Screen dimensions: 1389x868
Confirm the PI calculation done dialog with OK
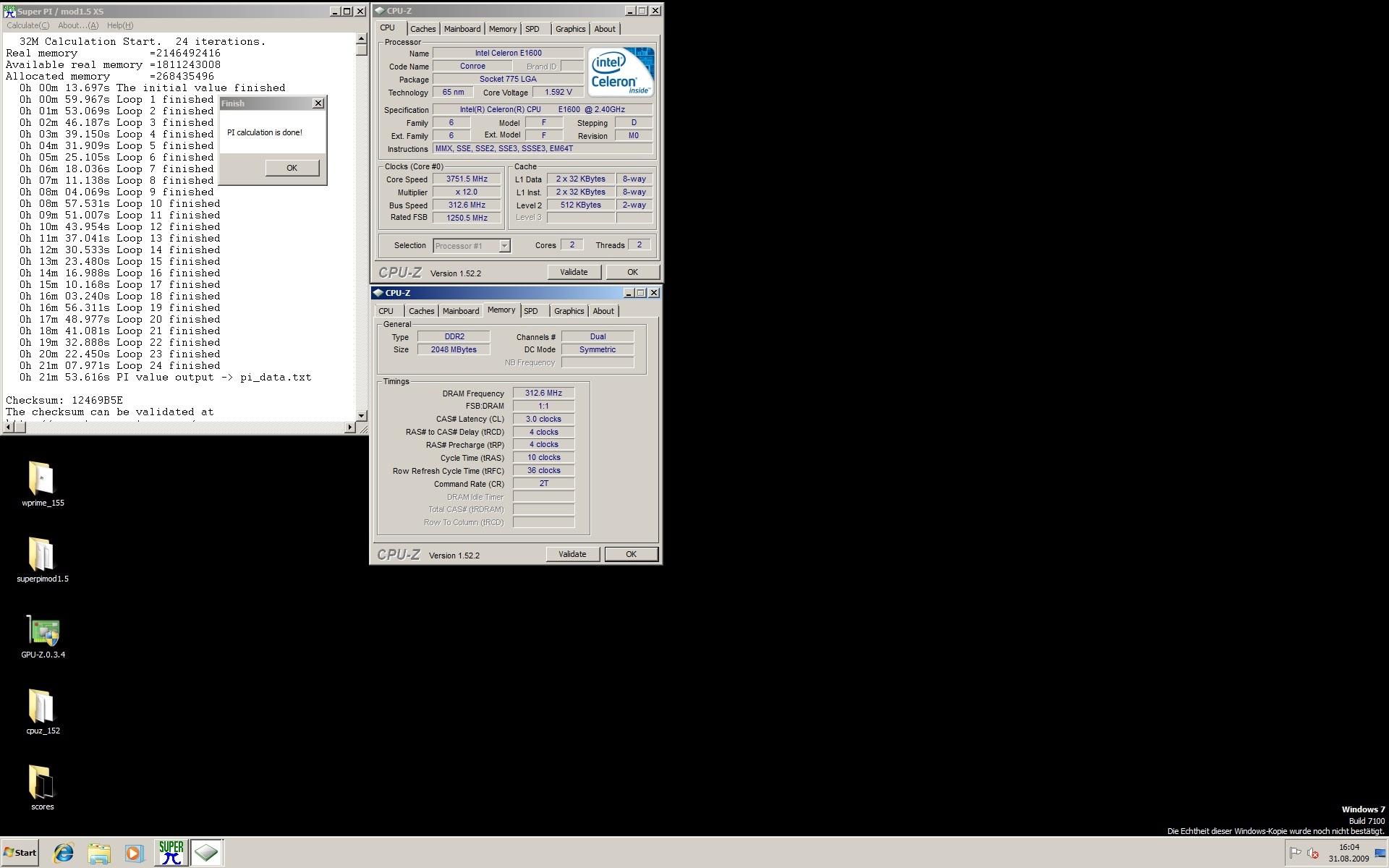click(x=292, y=168)
